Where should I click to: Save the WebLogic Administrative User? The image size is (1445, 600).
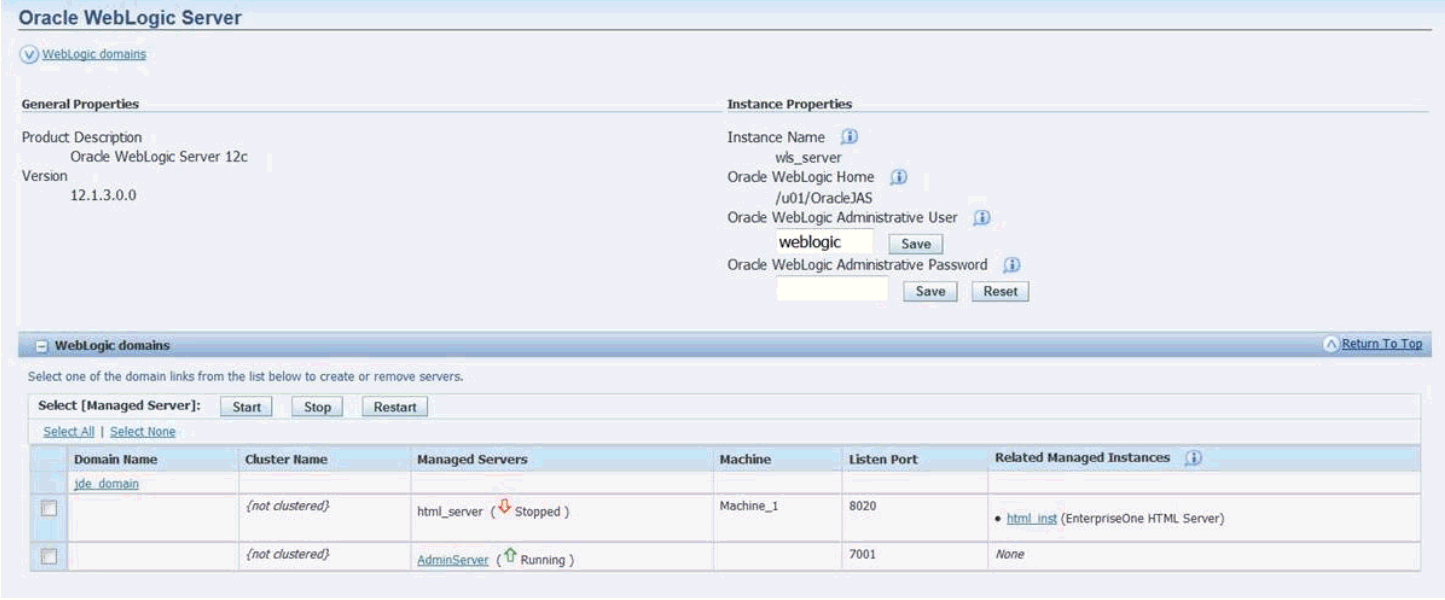pyautogui.click(x=914, y=243)
